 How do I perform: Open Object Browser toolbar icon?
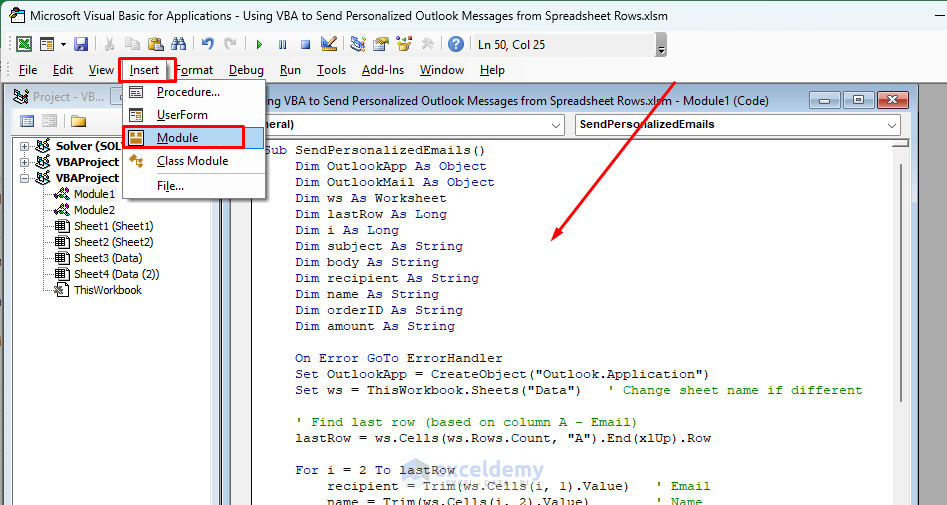coord(403,44)
